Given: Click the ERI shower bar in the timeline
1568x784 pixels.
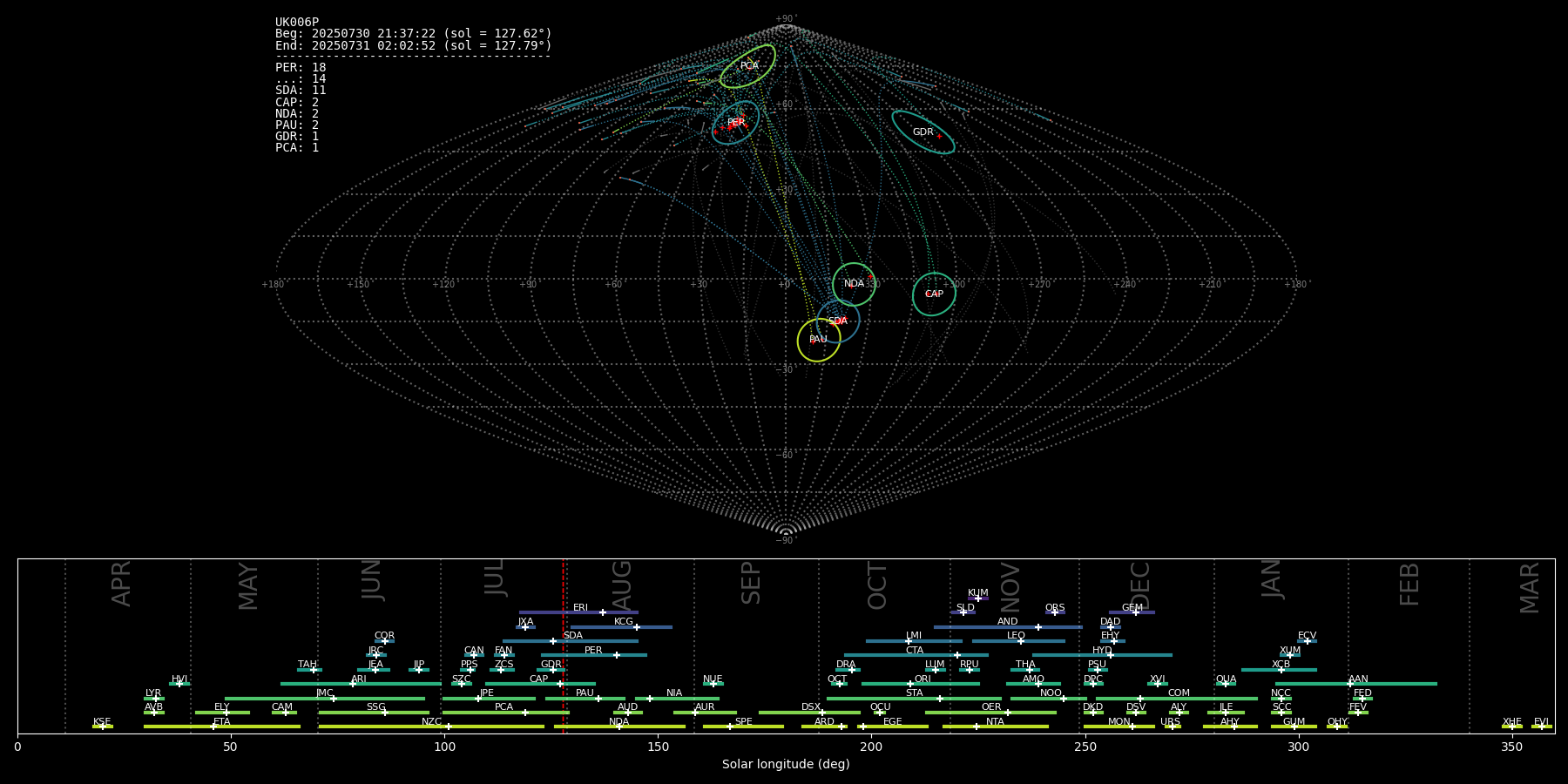Looking at the screenshot, I should 578,612.
